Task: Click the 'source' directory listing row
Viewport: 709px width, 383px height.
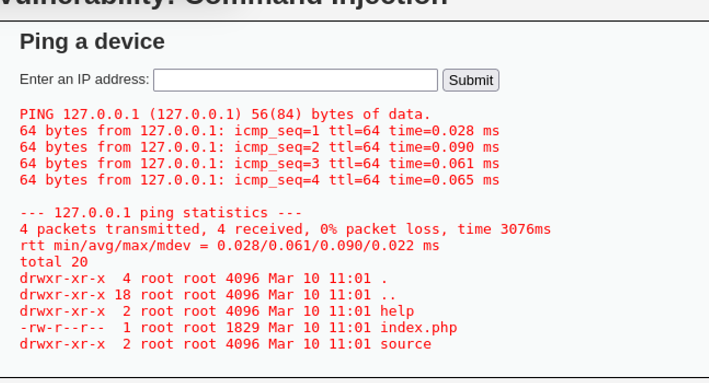Action: pyautogui.click(x=225, y=344)
